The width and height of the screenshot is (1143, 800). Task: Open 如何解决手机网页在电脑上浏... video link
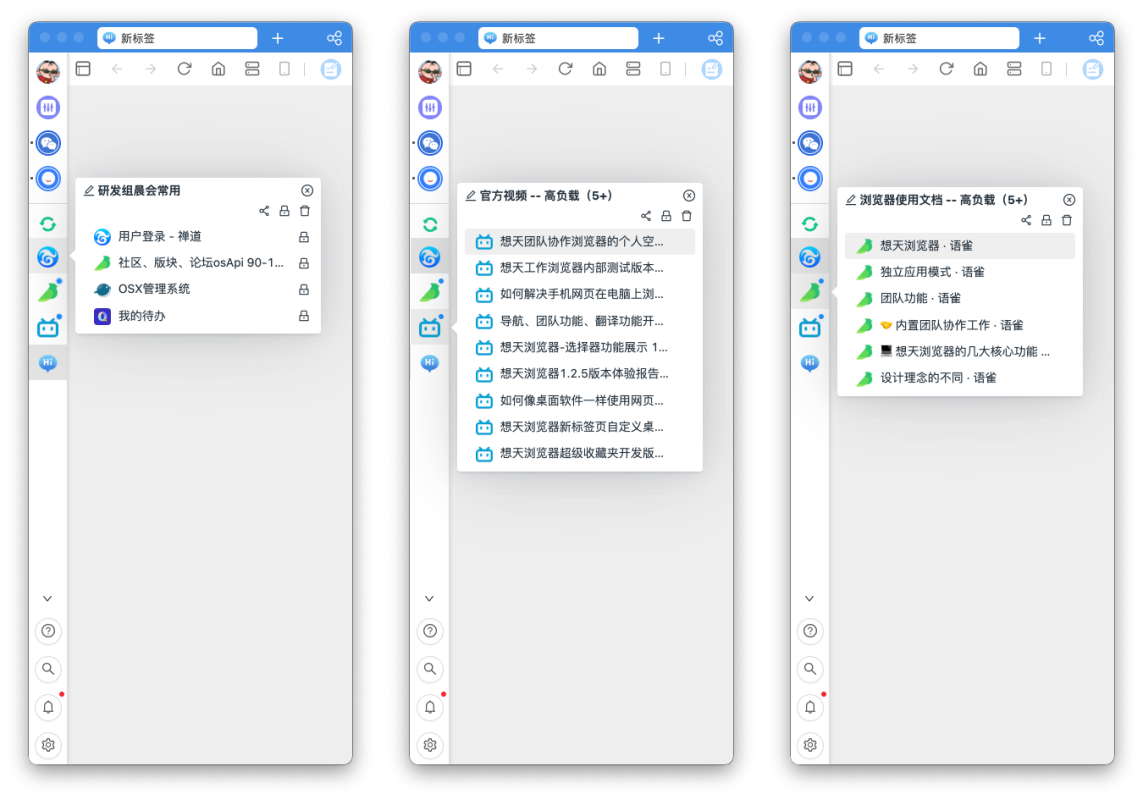coord(581,294)
